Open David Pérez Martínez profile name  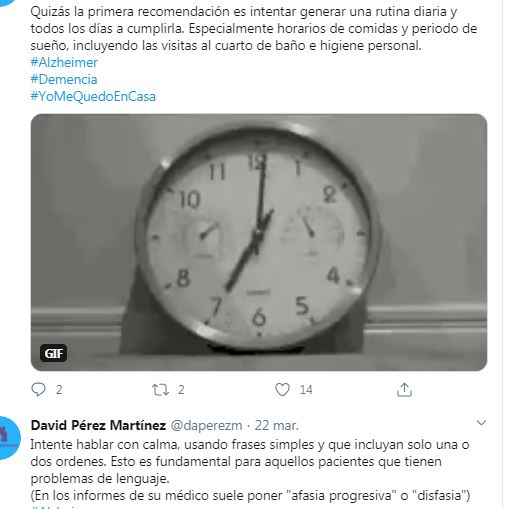tap(98, 425)
